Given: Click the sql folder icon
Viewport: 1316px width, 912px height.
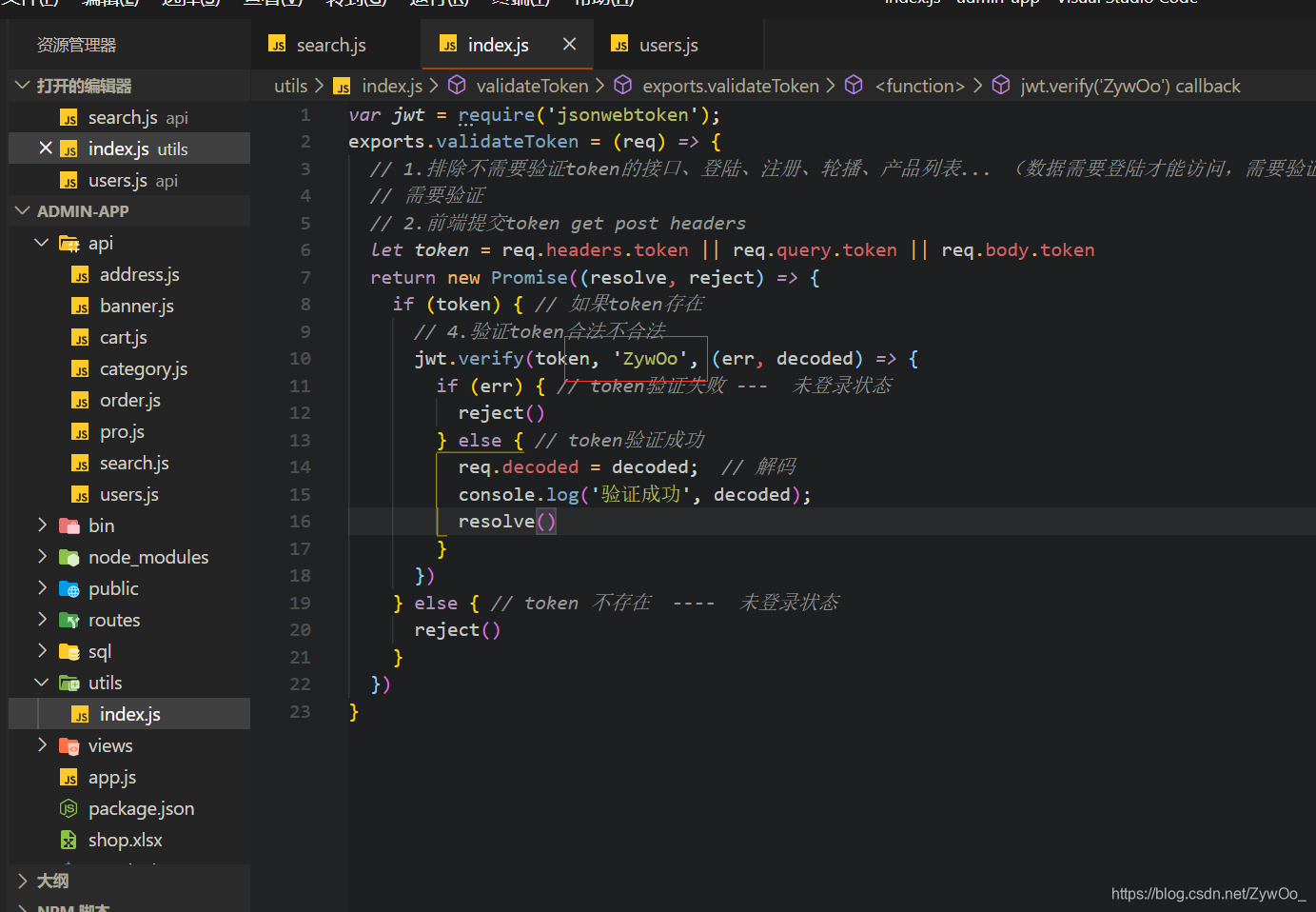Looking at the screenshot, I should 69,651.
